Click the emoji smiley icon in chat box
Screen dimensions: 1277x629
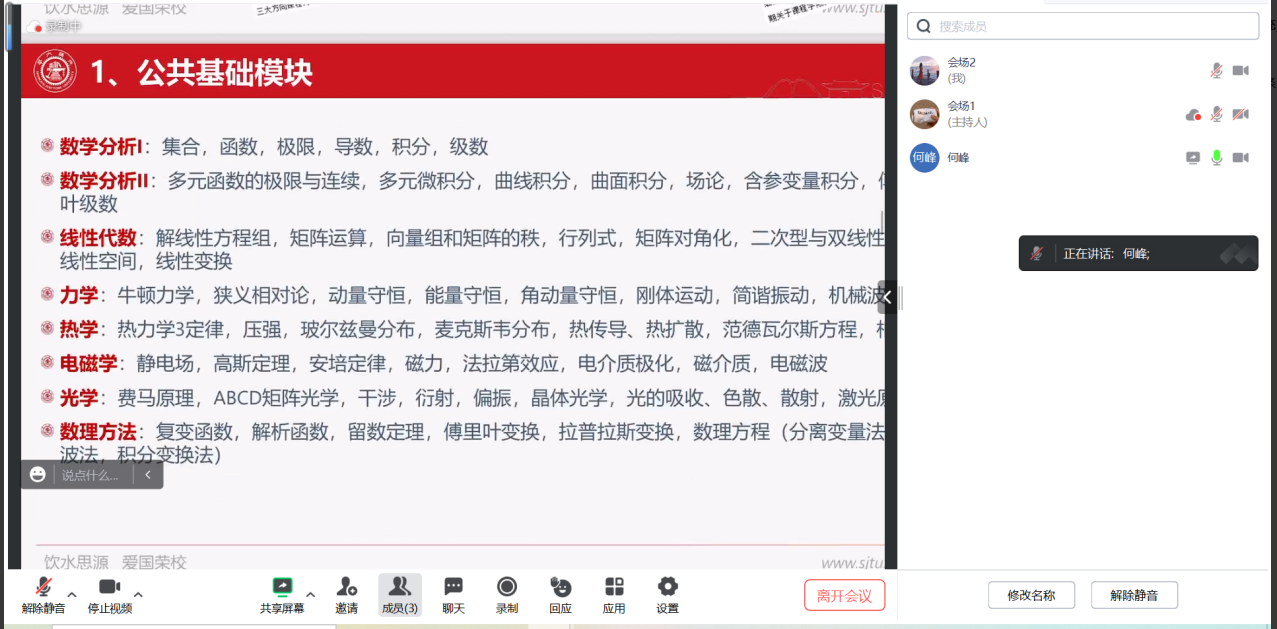[x=38, y=475]
